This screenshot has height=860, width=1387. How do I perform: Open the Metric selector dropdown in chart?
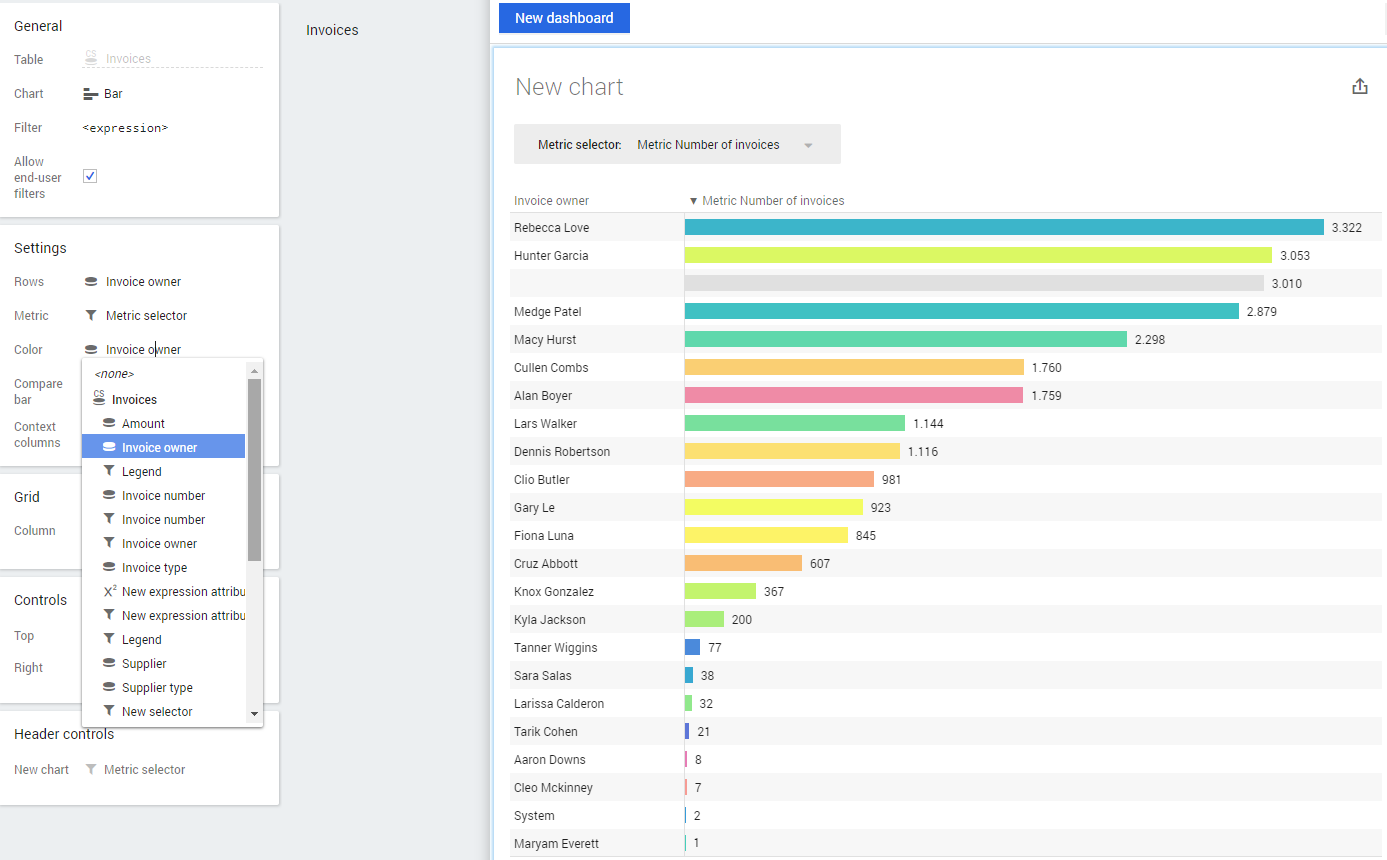point(724,145)
